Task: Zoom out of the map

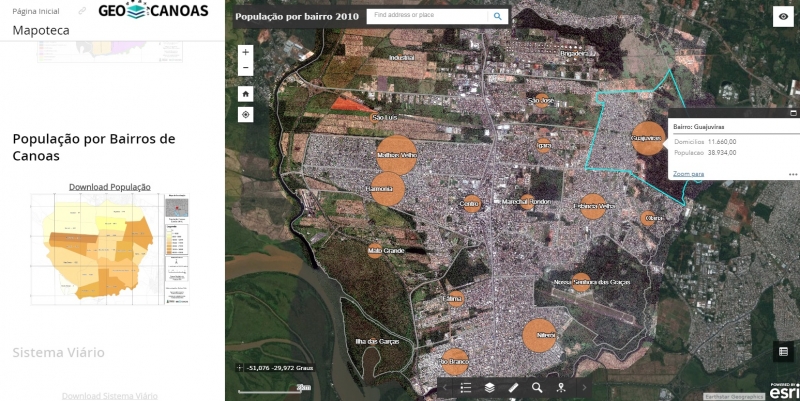Action: 245,68
